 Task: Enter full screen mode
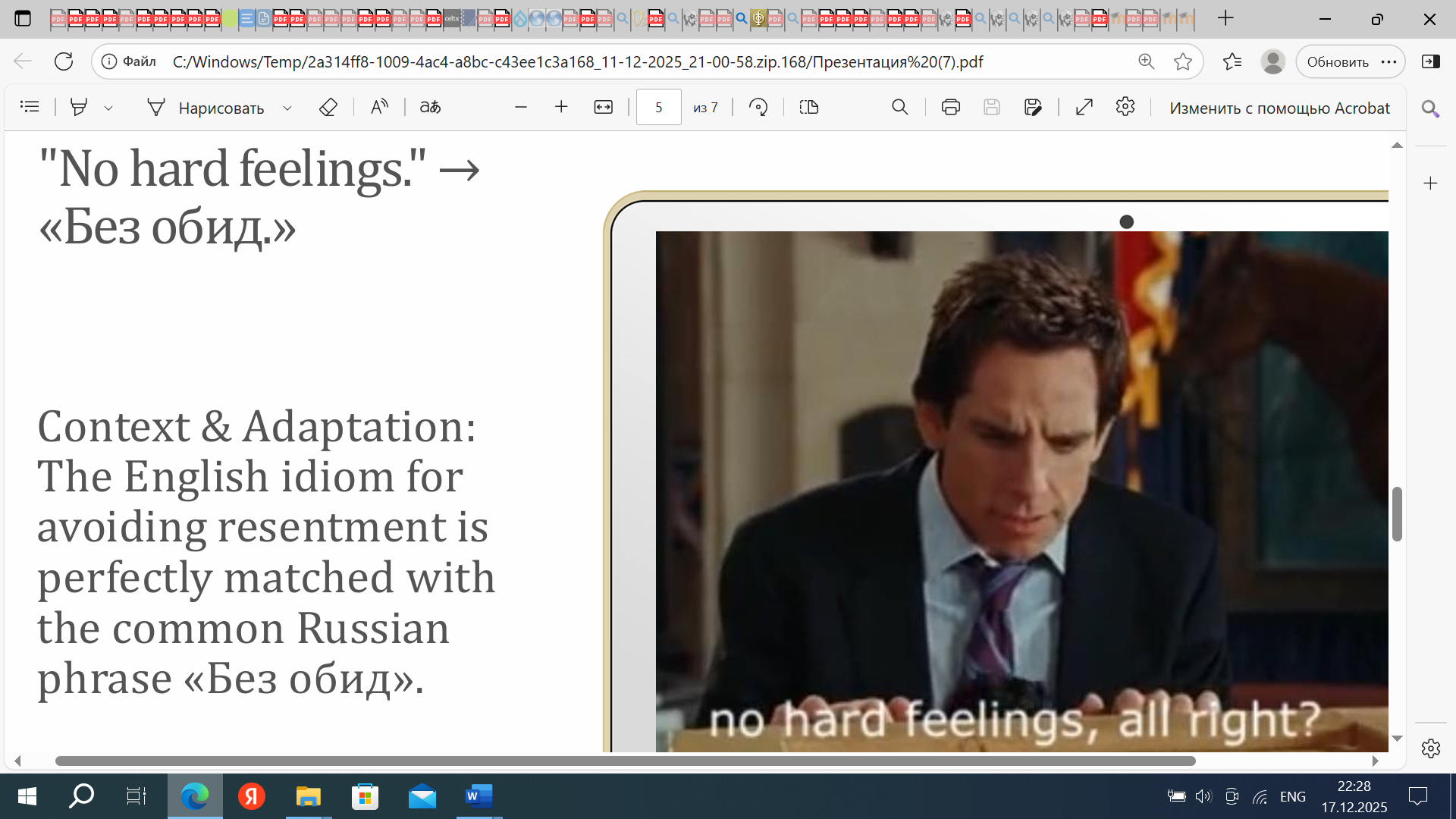[x=1084, y=107]
